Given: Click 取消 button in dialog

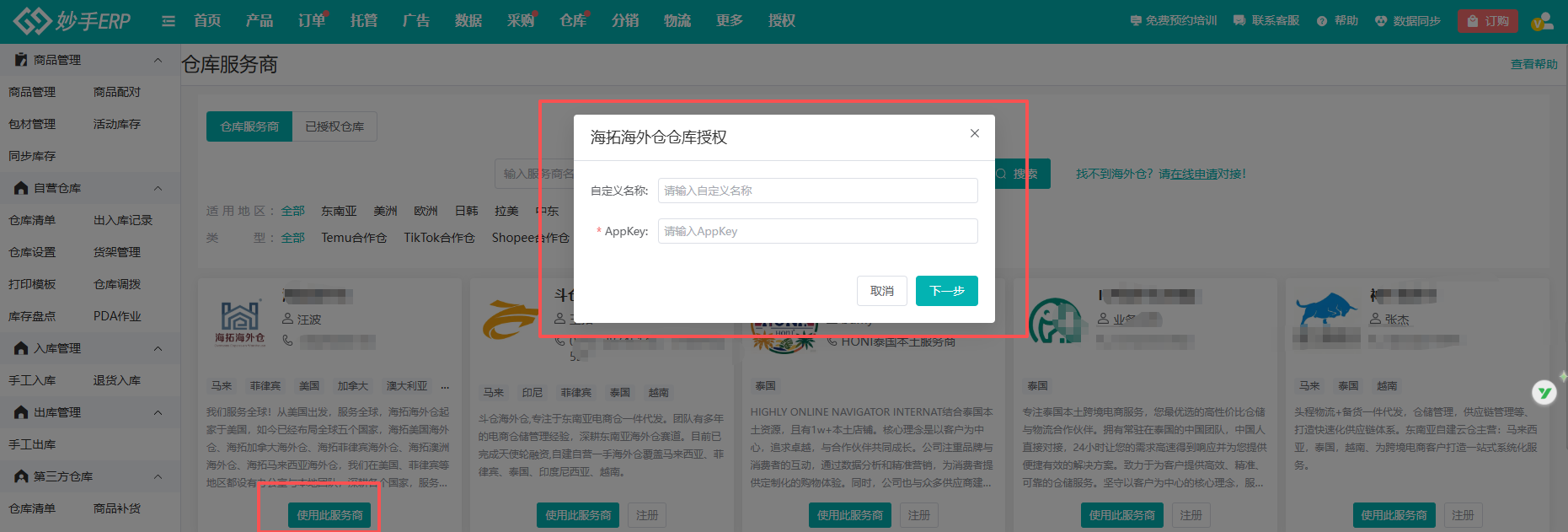Looking at the screenshot, I should tap(881, 291).
